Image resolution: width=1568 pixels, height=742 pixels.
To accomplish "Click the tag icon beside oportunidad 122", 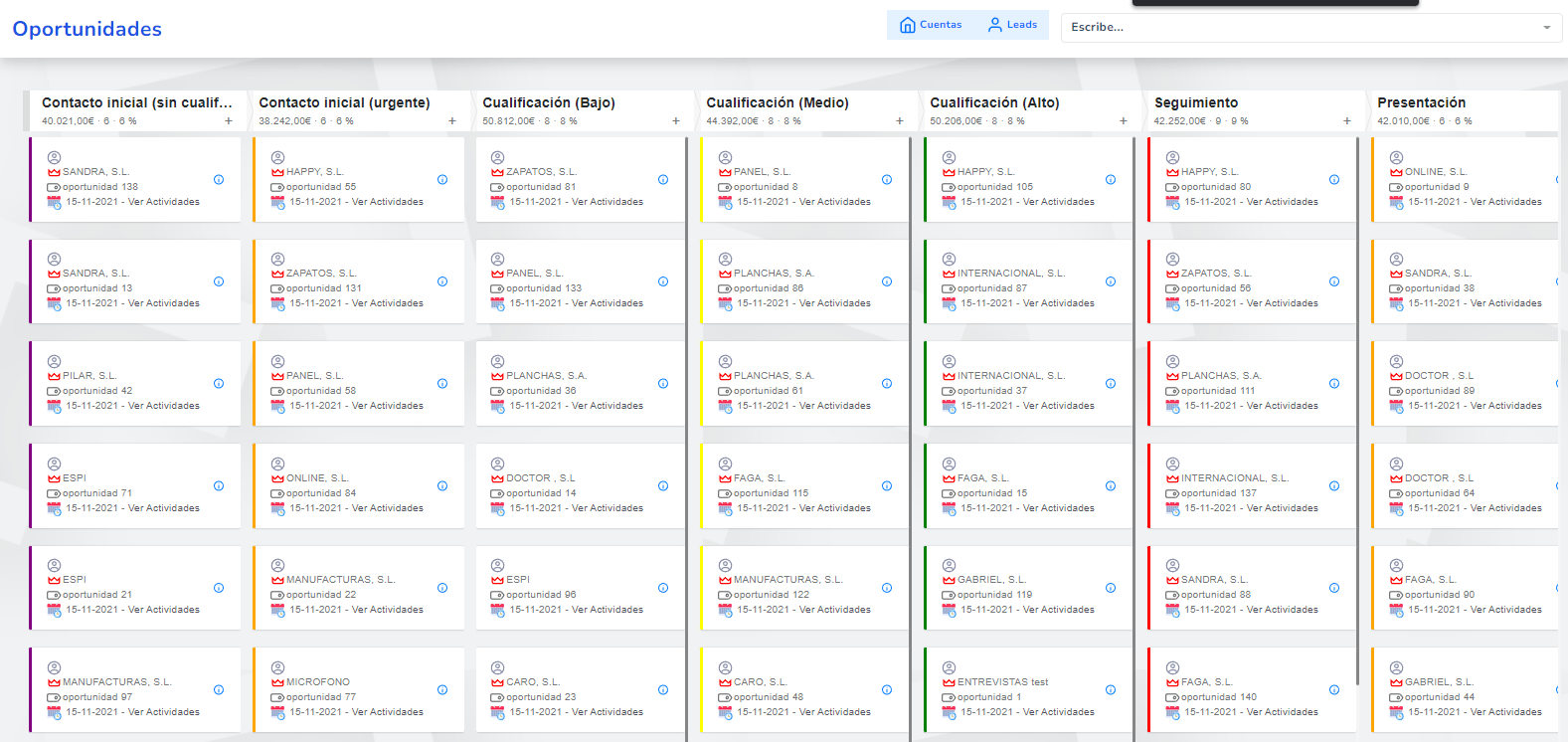I will point(725,595).
